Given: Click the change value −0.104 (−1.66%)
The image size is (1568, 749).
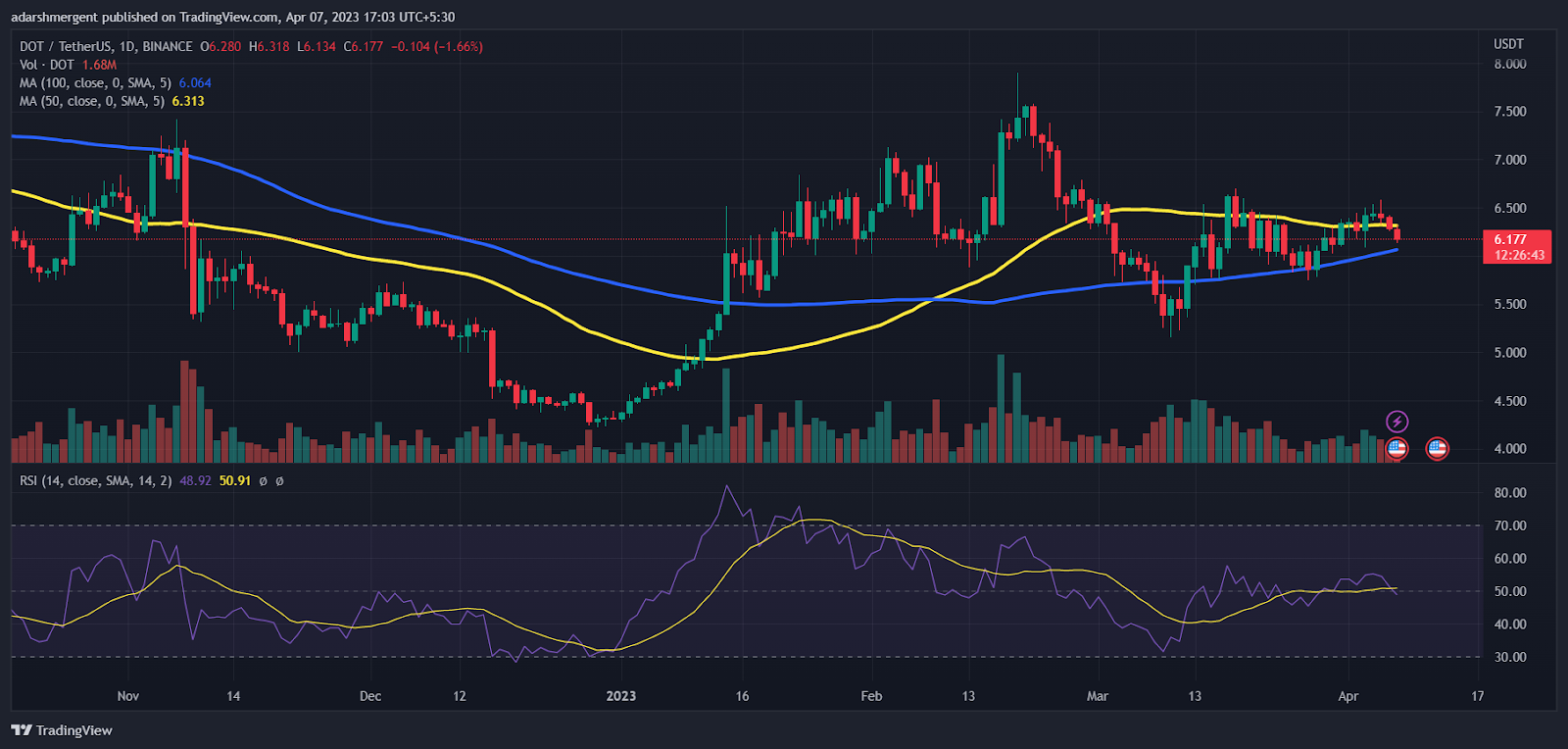Looking at the screenshot, I should (x=437, y=46).
